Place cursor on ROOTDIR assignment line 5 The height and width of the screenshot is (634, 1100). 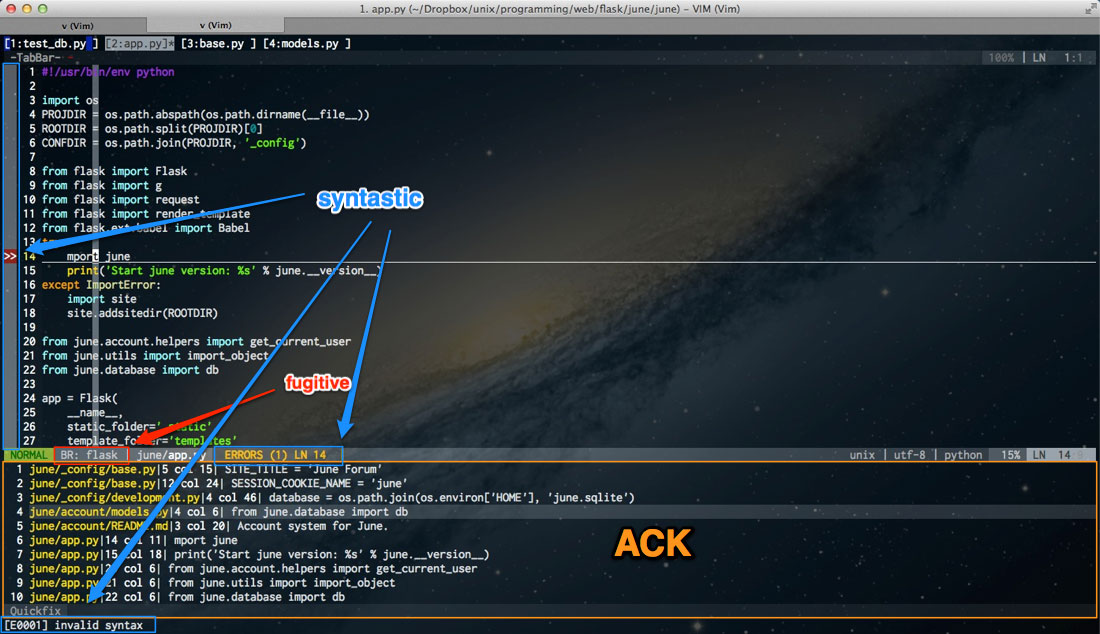(152, 129)
